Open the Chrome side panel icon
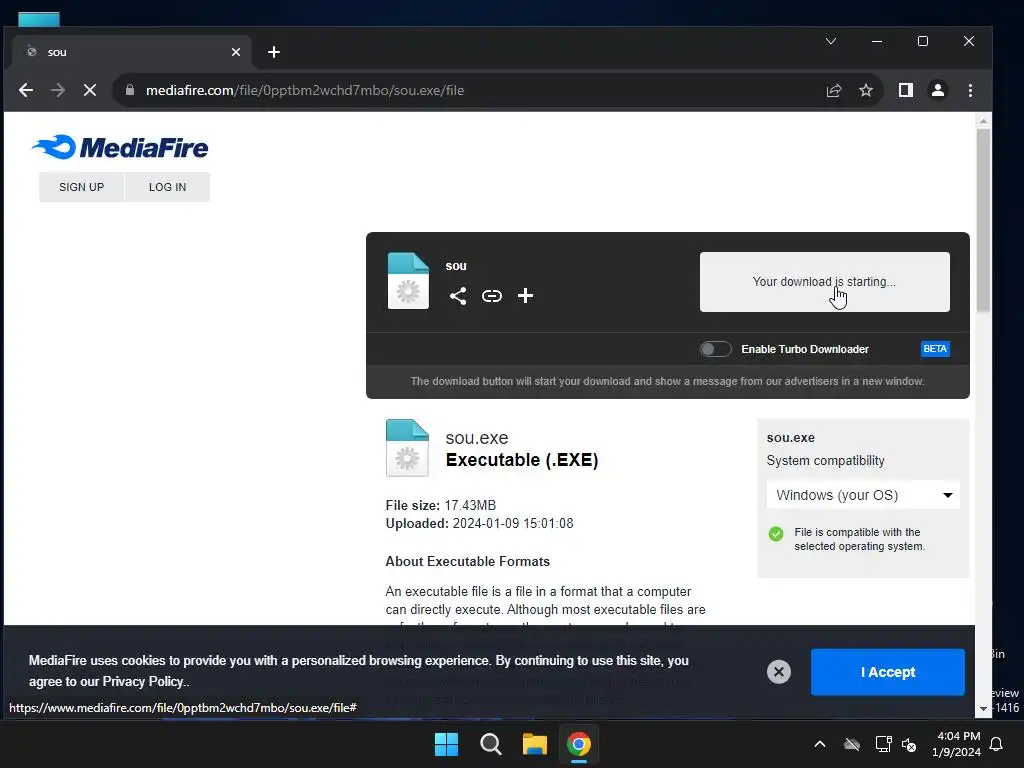1024x768 pixels. click(x=906, y=90)
